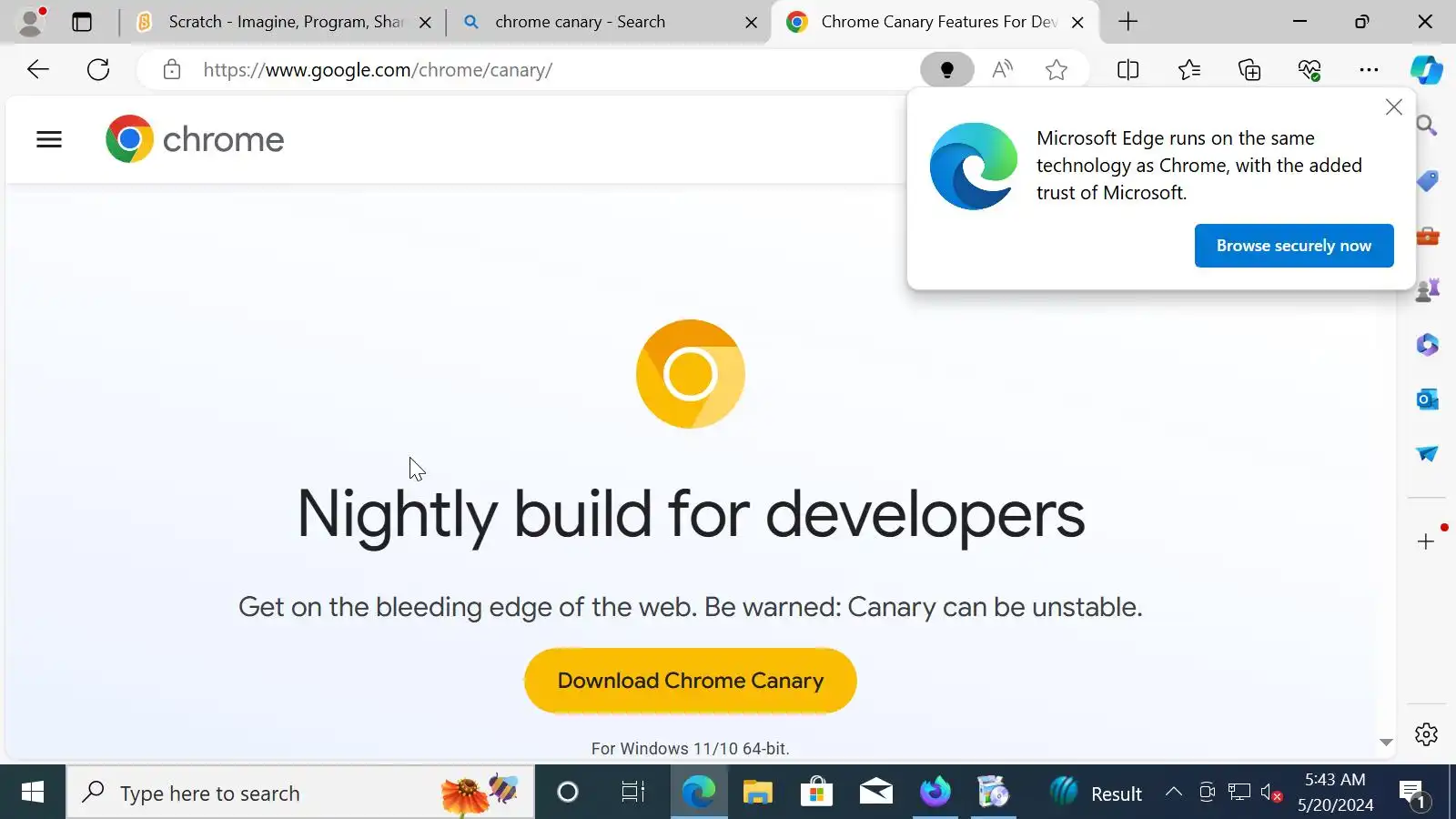The image size is (1456, 819).
Task: Click the Chrome logo
Action: pos(195,139)
